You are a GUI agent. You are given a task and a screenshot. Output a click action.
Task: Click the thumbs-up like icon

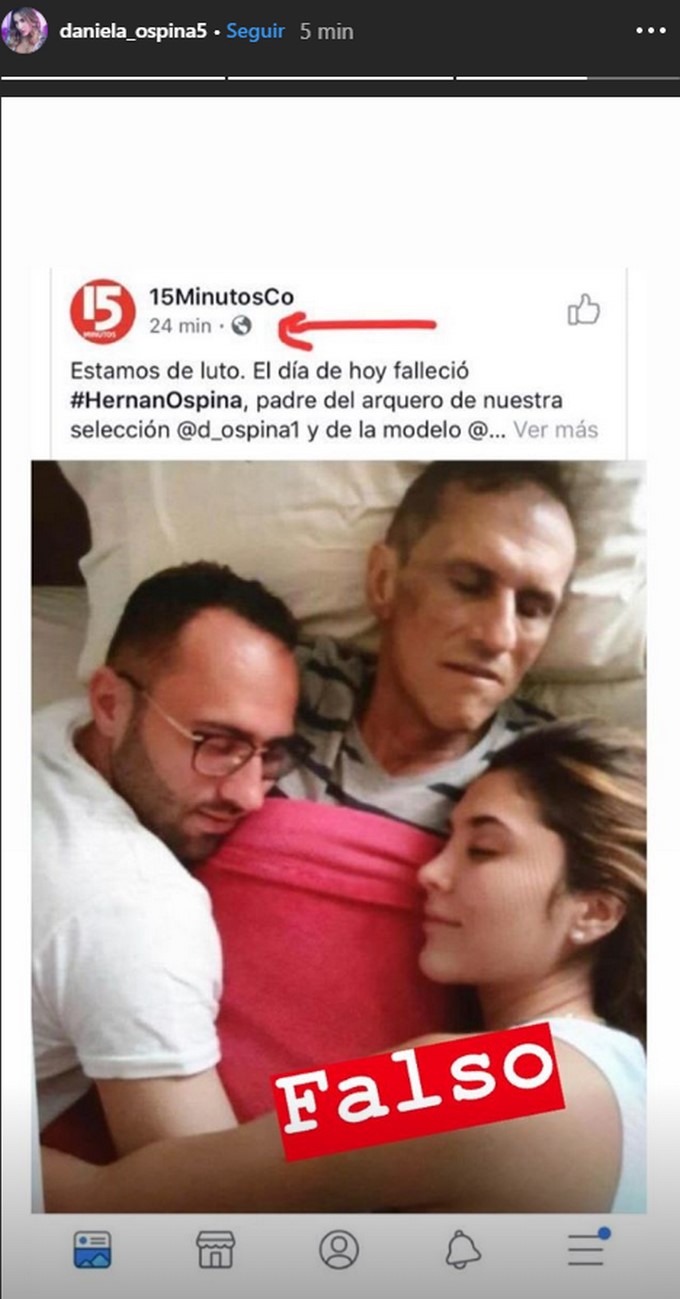point(584,310)
